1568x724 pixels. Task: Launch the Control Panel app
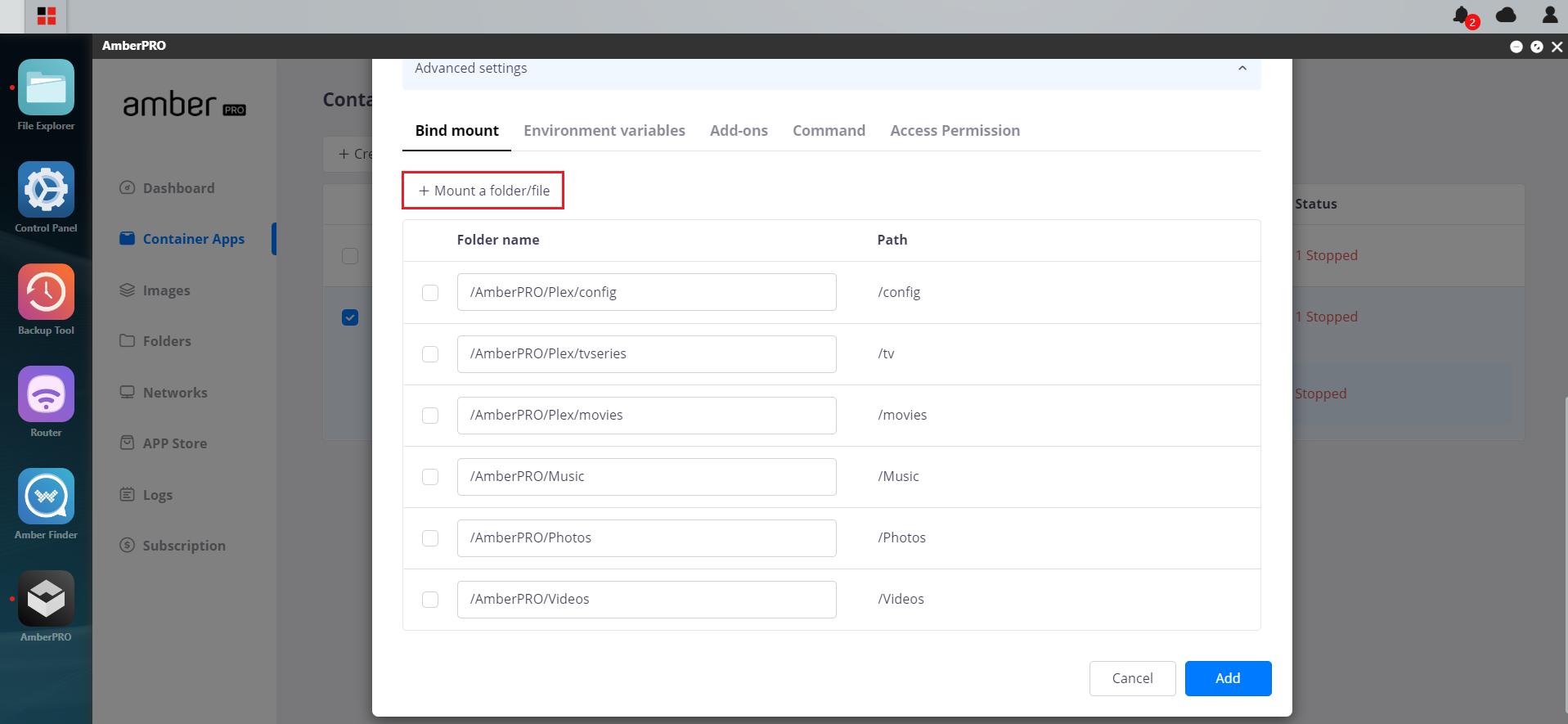pos(46,190)
